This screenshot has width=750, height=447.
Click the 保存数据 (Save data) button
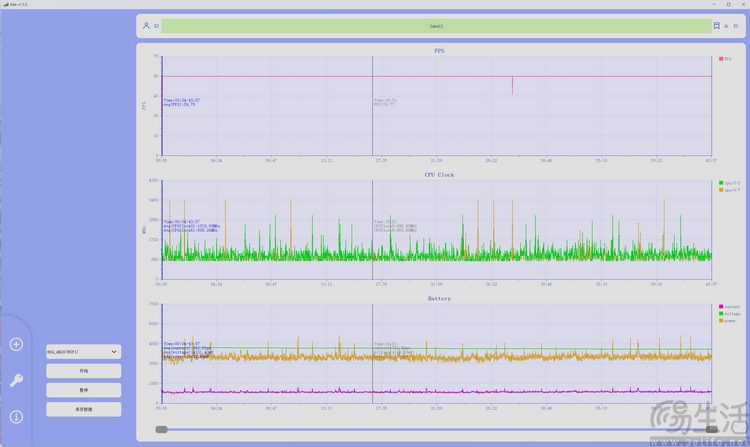[83, 409]
